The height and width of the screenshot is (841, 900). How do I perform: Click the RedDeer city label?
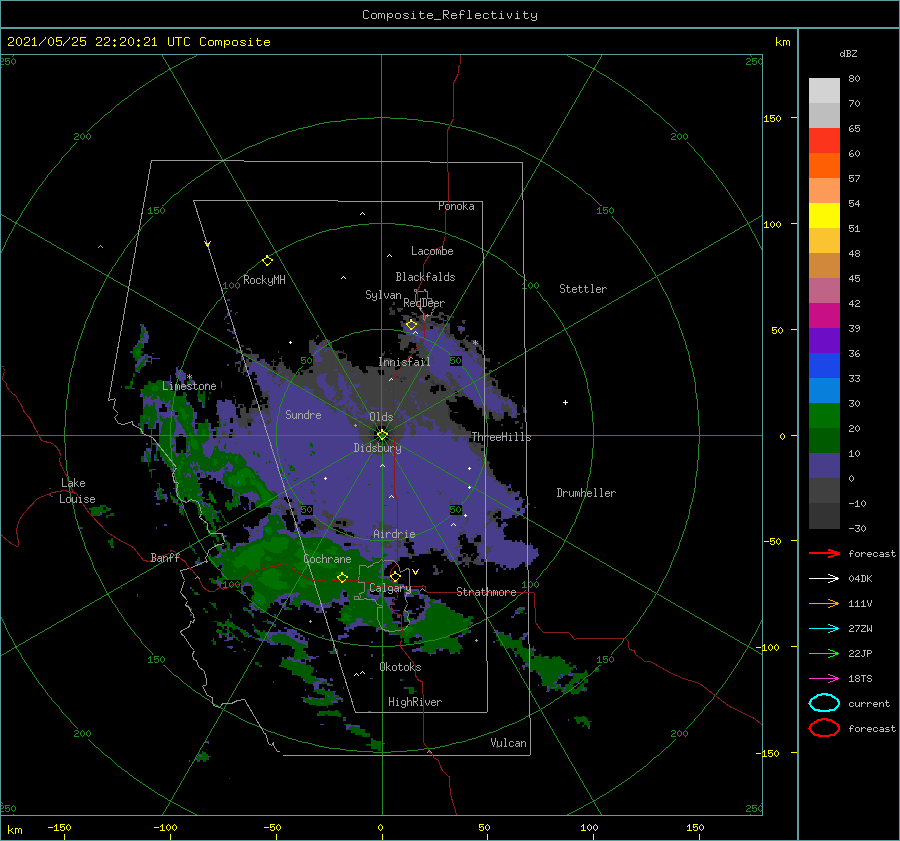tap(424, 303)
